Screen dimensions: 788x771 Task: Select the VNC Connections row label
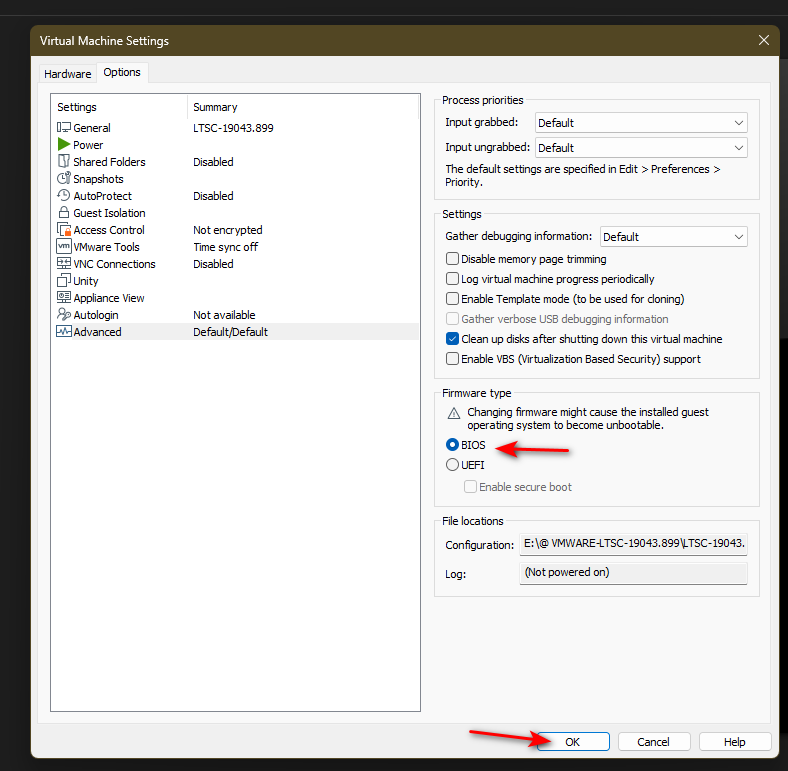tap(114, 264)
